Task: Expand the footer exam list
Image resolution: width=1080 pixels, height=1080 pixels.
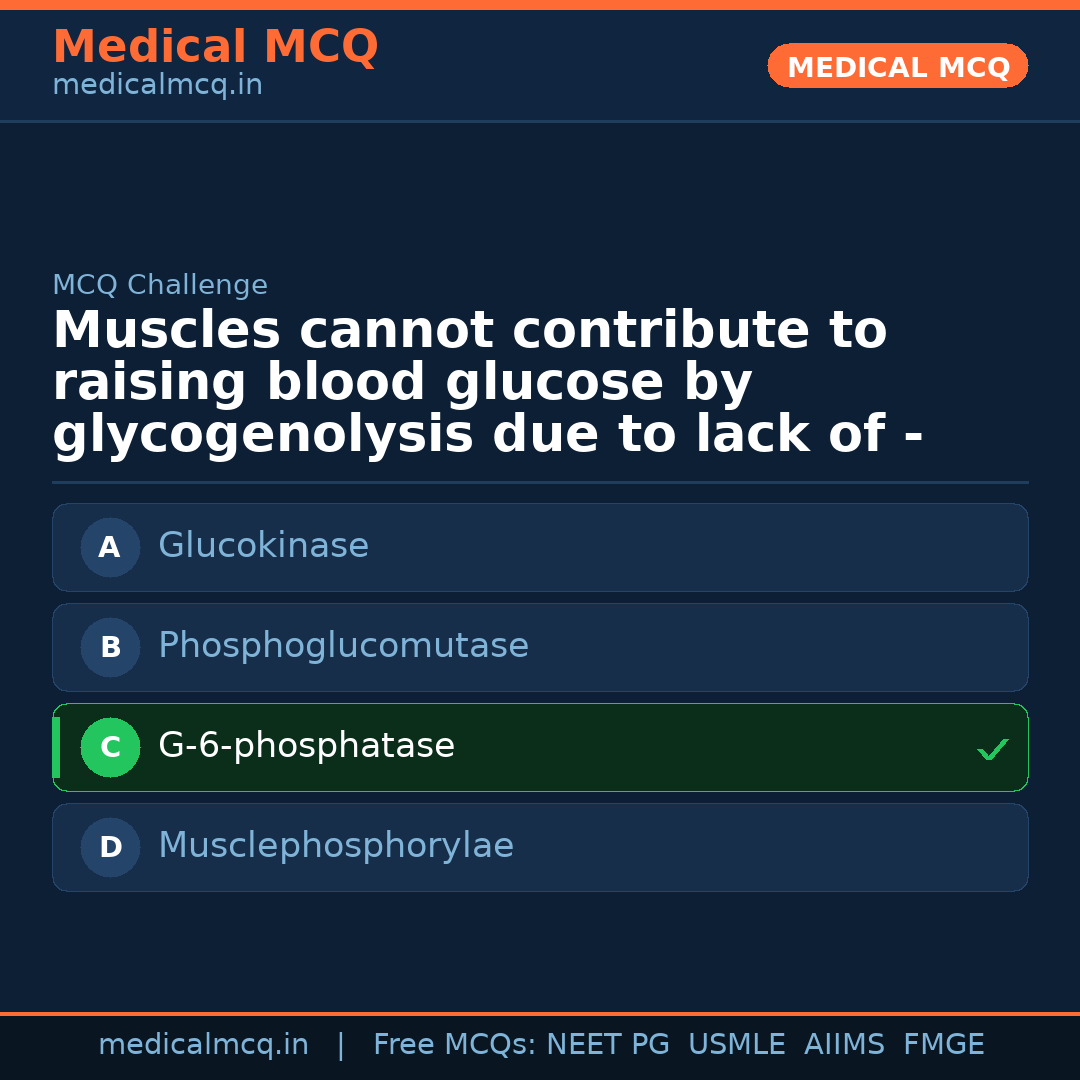Action: pyautogui.click(x=678, y=1044)
